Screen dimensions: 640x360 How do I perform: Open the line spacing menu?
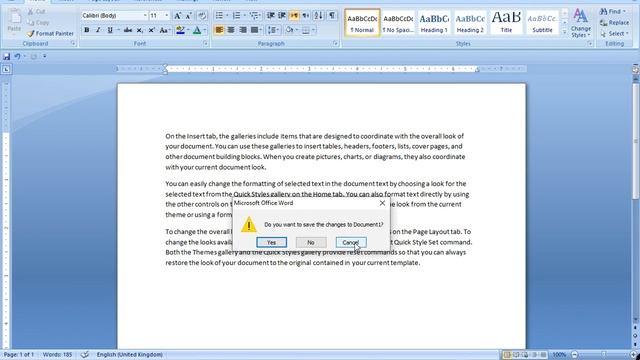272,30
